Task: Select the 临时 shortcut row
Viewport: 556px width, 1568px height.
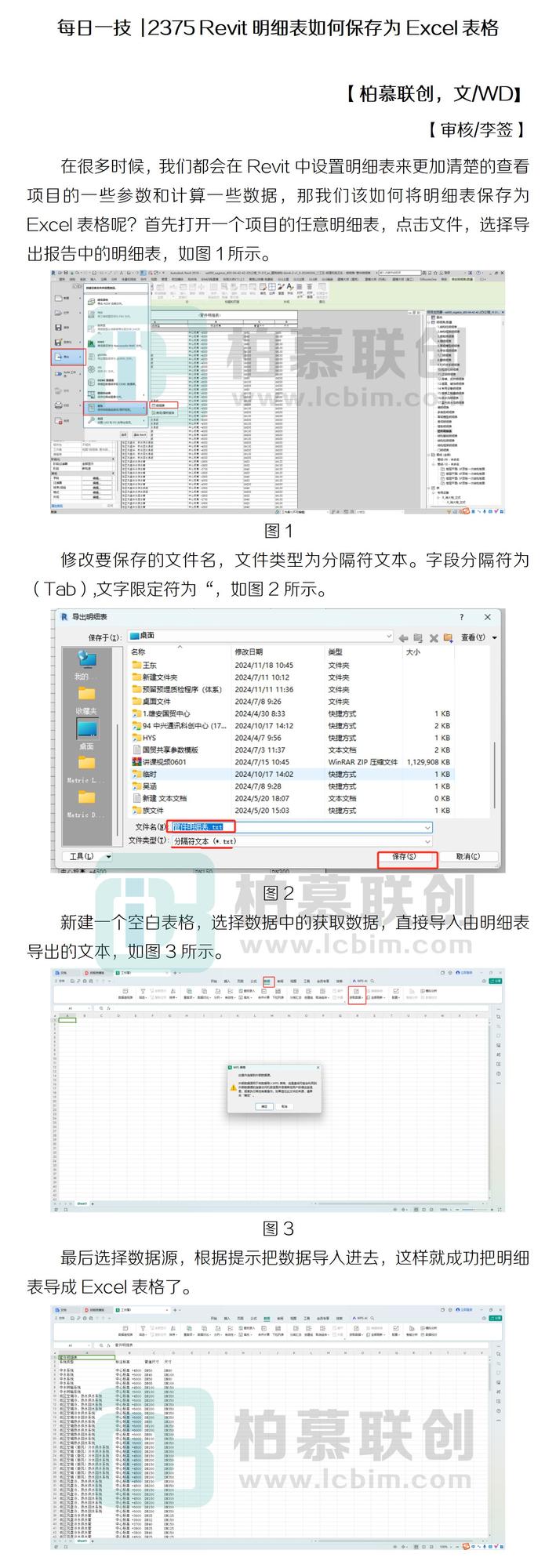Action: pos(292,774)
